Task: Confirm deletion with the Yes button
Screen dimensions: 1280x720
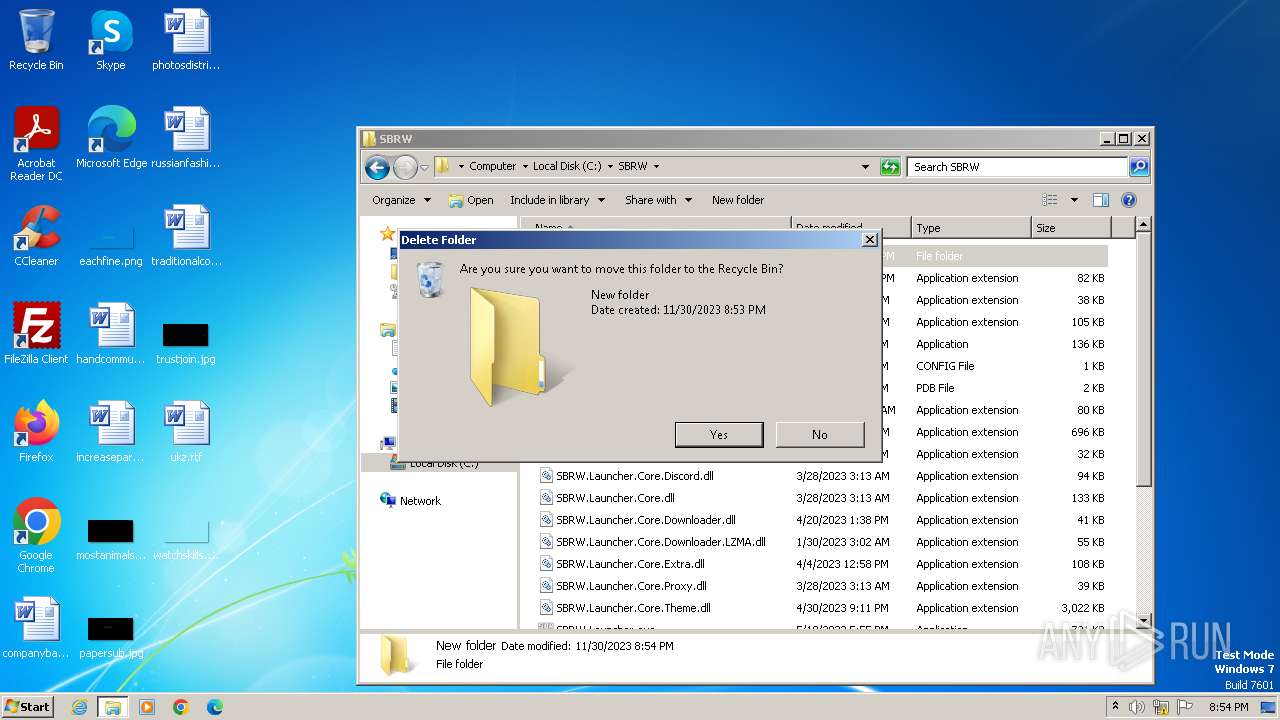Action: pos(719,434)
